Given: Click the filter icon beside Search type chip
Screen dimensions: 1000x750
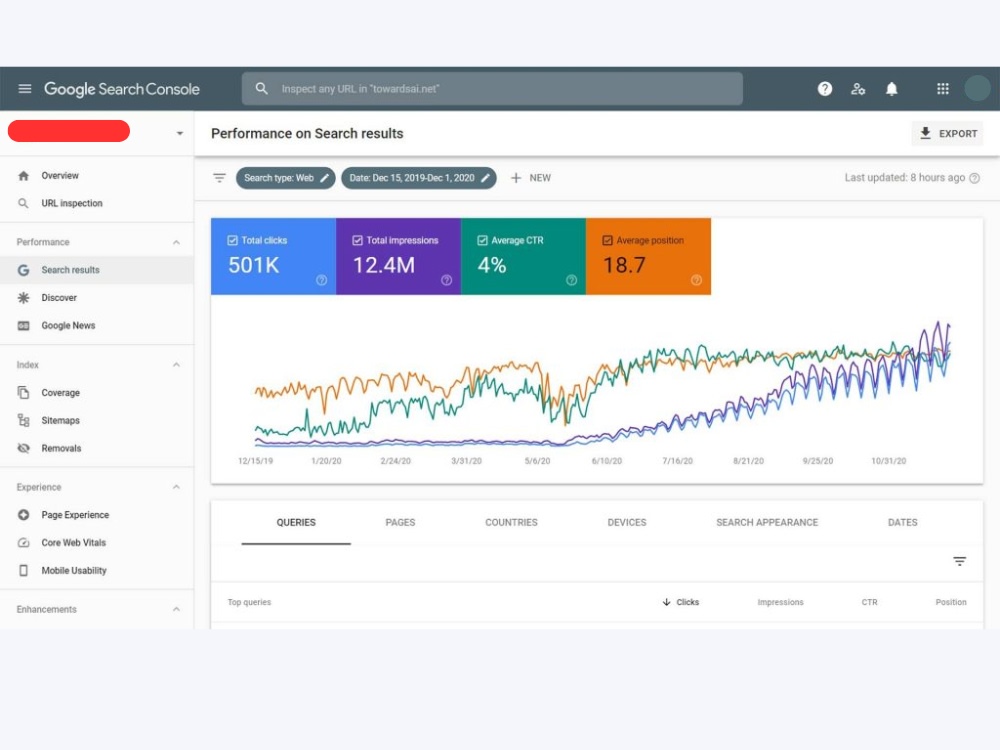Looking at the screenshot, I should click(x=219, y=178).
